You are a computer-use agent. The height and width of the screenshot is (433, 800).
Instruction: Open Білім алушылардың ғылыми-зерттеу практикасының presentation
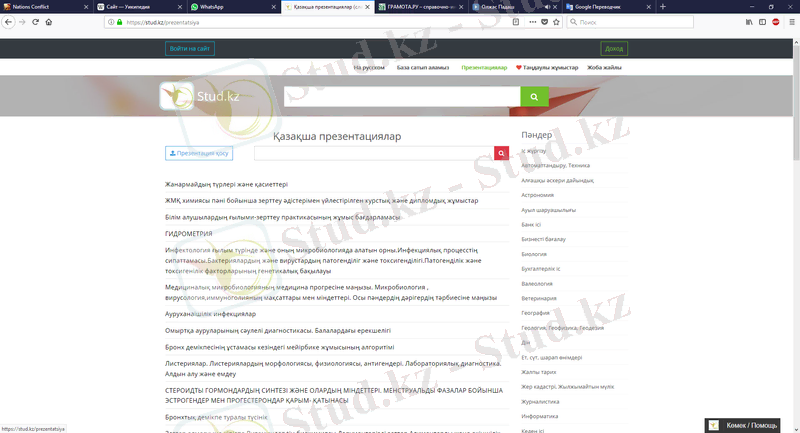coord(283,217)
